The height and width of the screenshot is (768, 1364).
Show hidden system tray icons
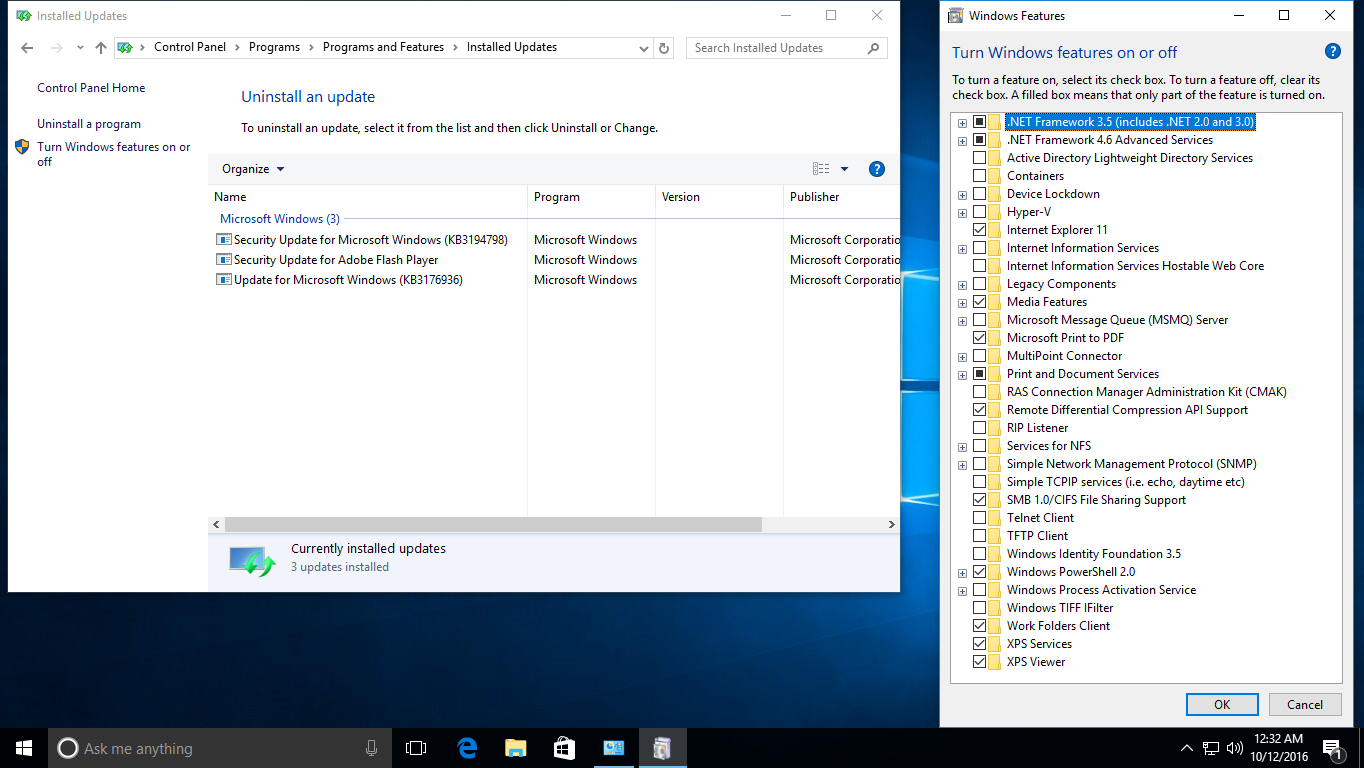pos(1186,748)
